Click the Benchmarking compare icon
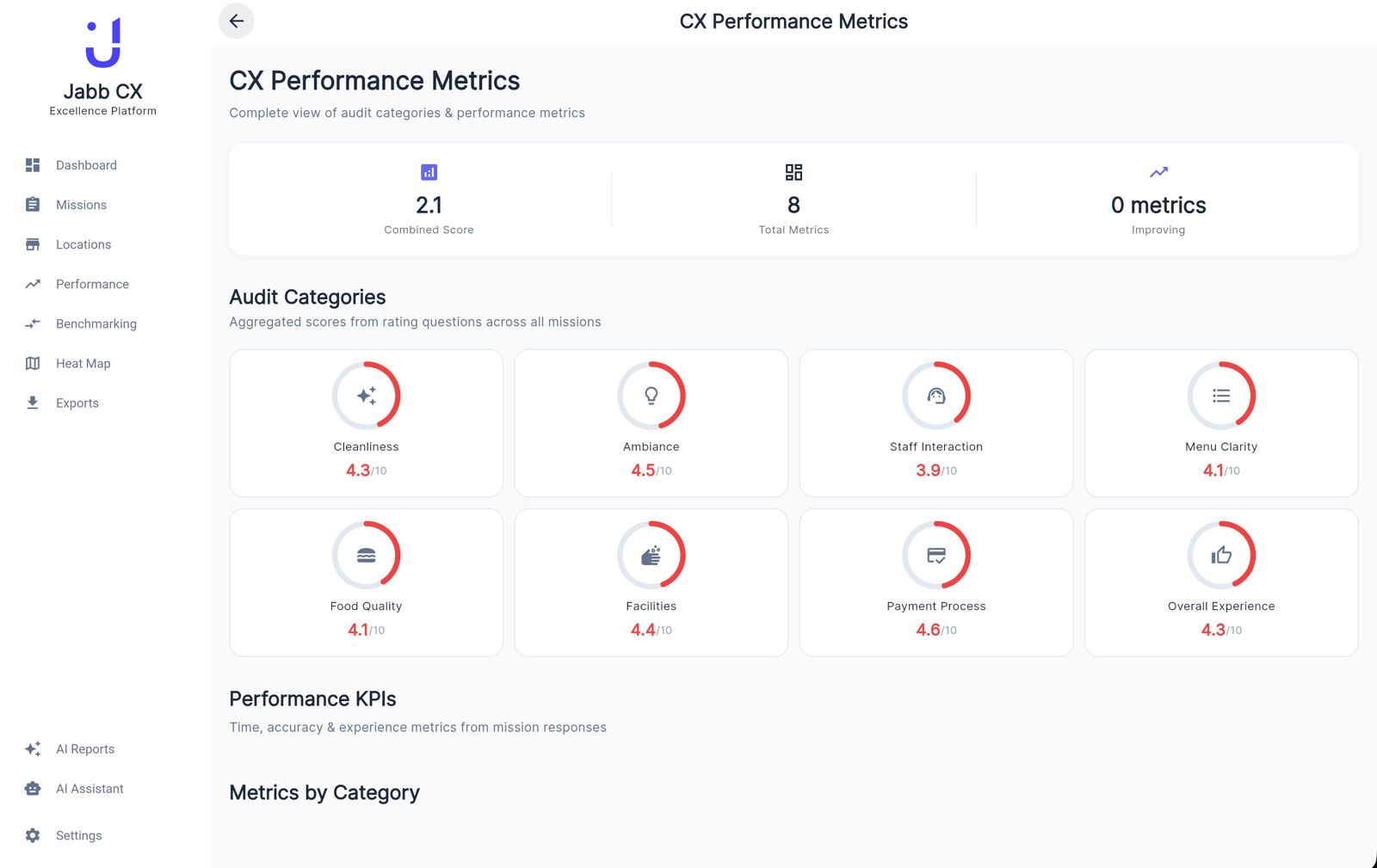 point(33,323)
